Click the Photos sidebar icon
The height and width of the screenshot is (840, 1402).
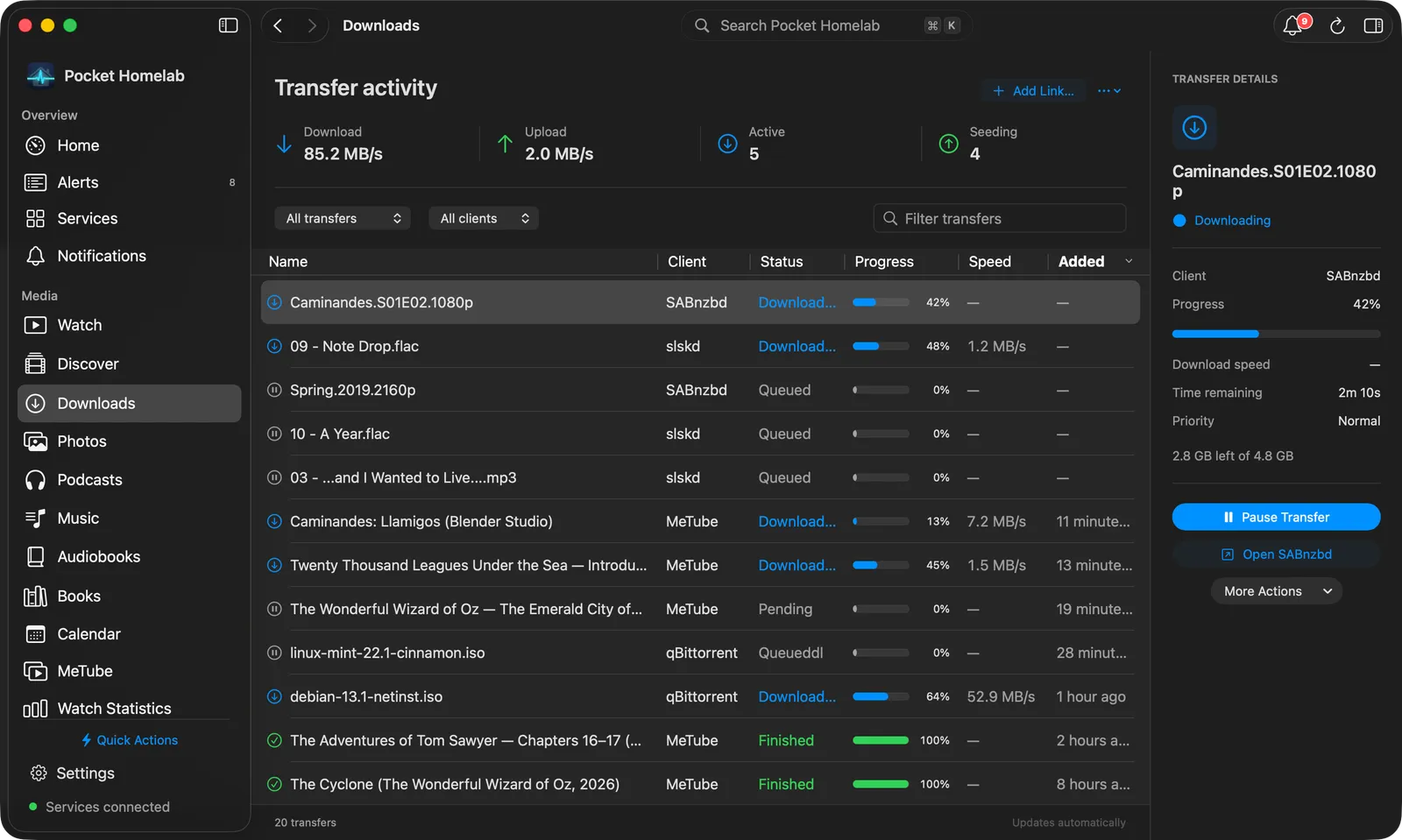35,441
